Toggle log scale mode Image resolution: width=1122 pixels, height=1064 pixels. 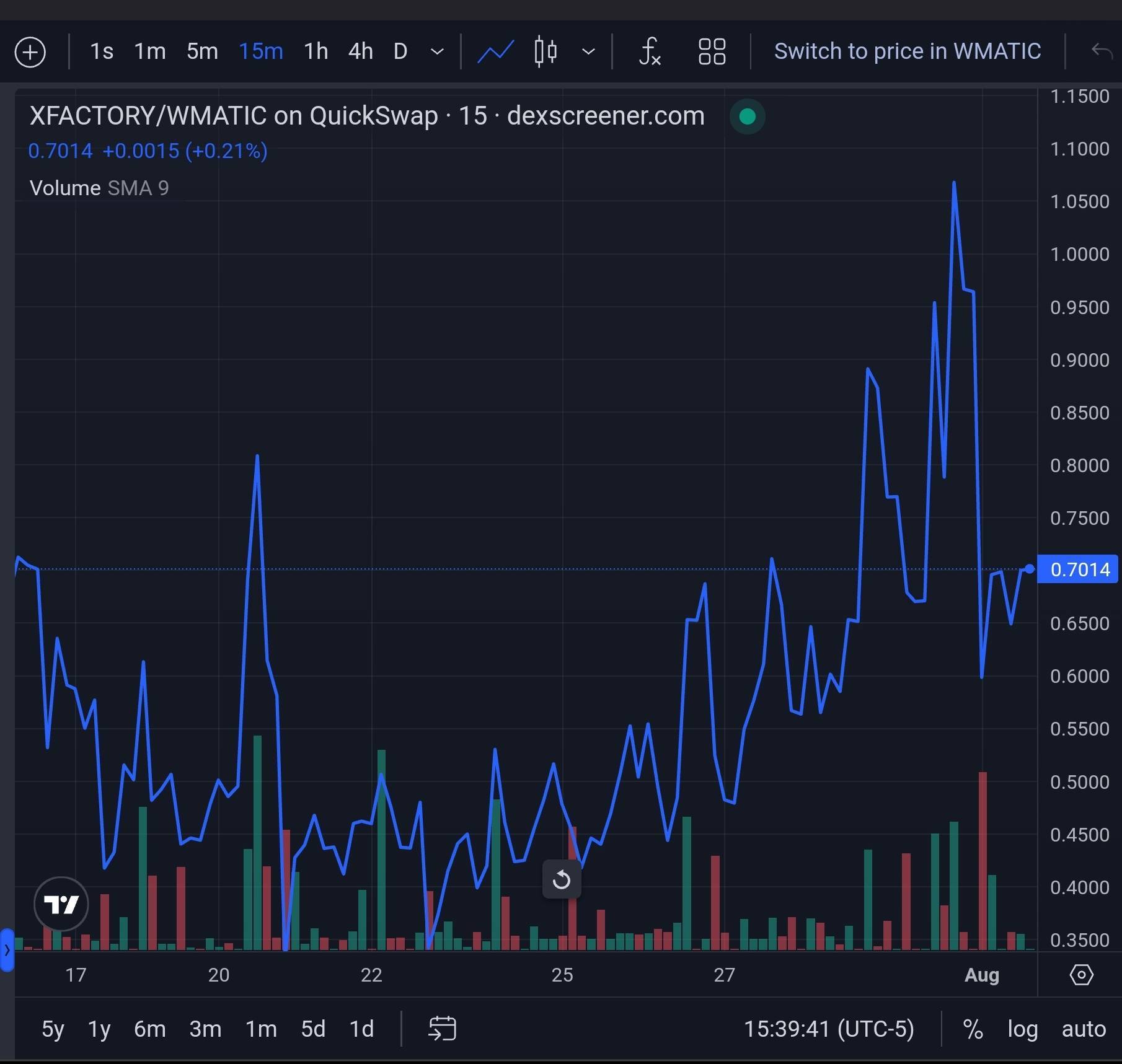point(1023,1029)
